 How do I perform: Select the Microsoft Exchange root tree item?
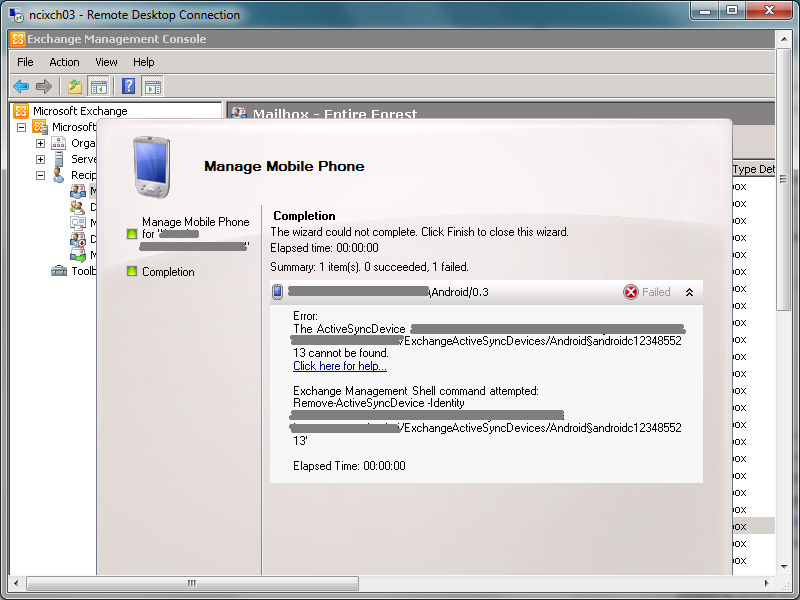click(x=80, y=111)
